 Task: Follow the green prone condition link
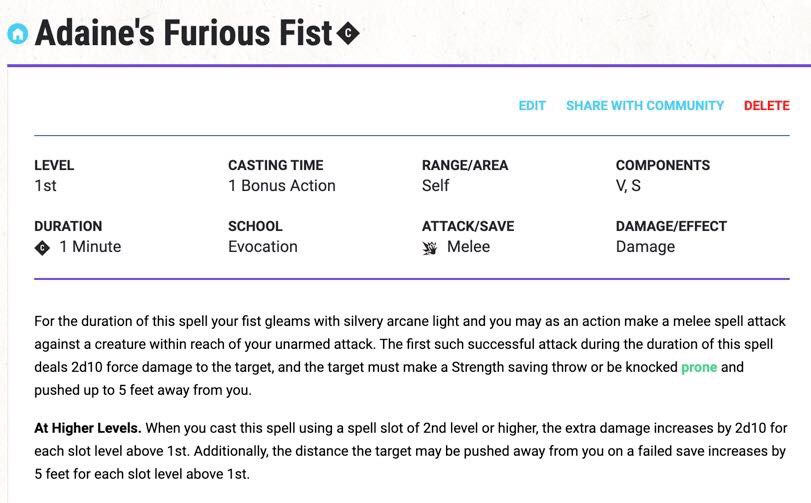click(699, 367)
